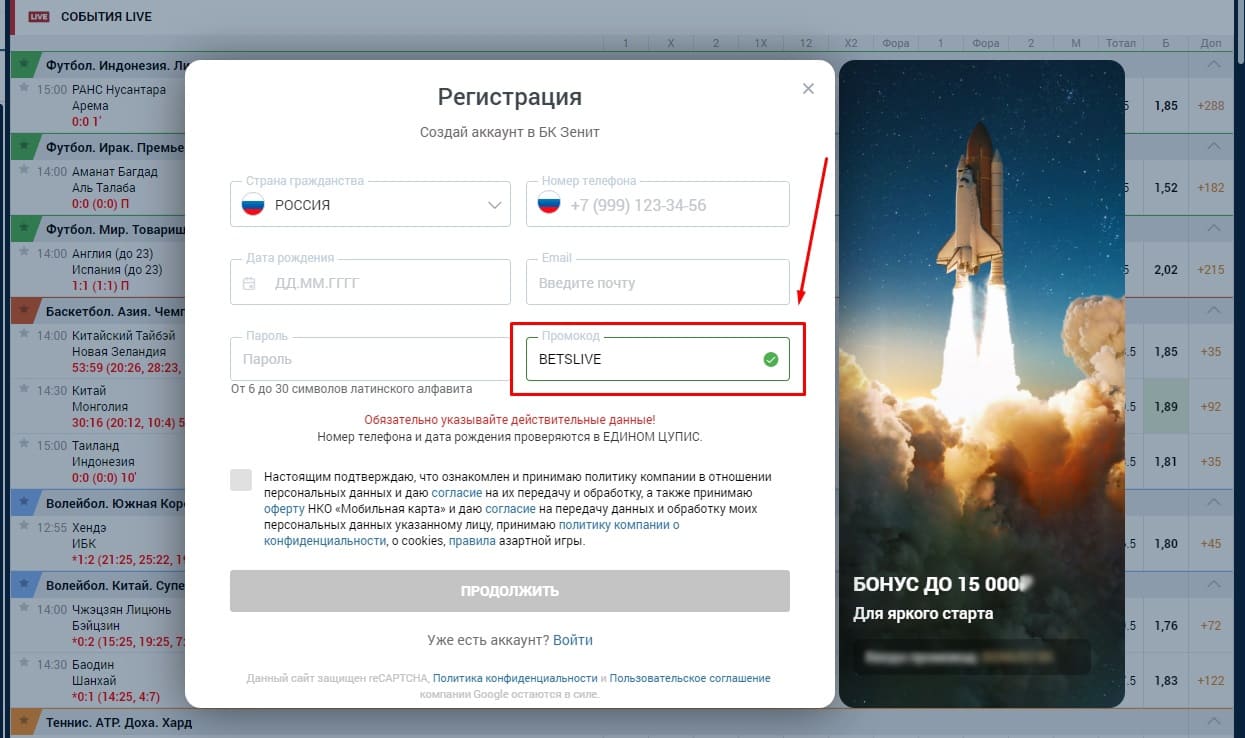Click the calendar icon in birth date field
This screenshot has width=1245, height=738.
tap(249, 283)
